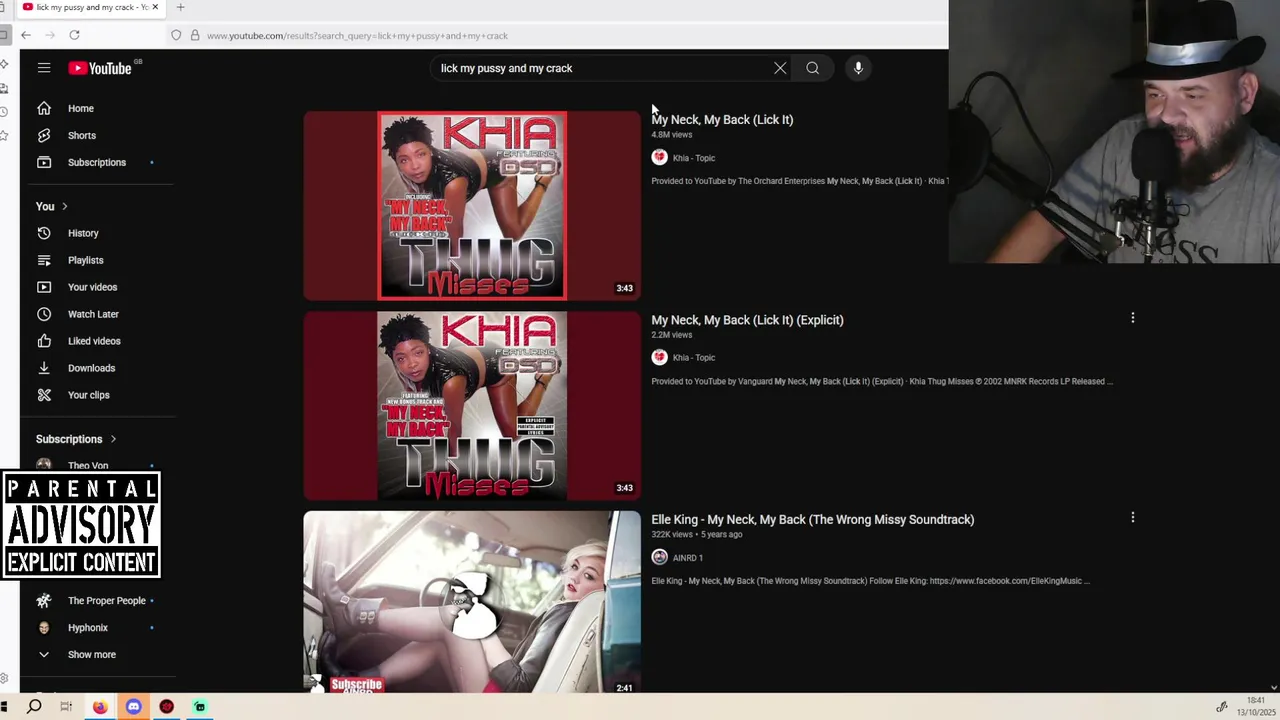
Task: Open Hyphonix subscription channel
Action: (x=87, y=628)
